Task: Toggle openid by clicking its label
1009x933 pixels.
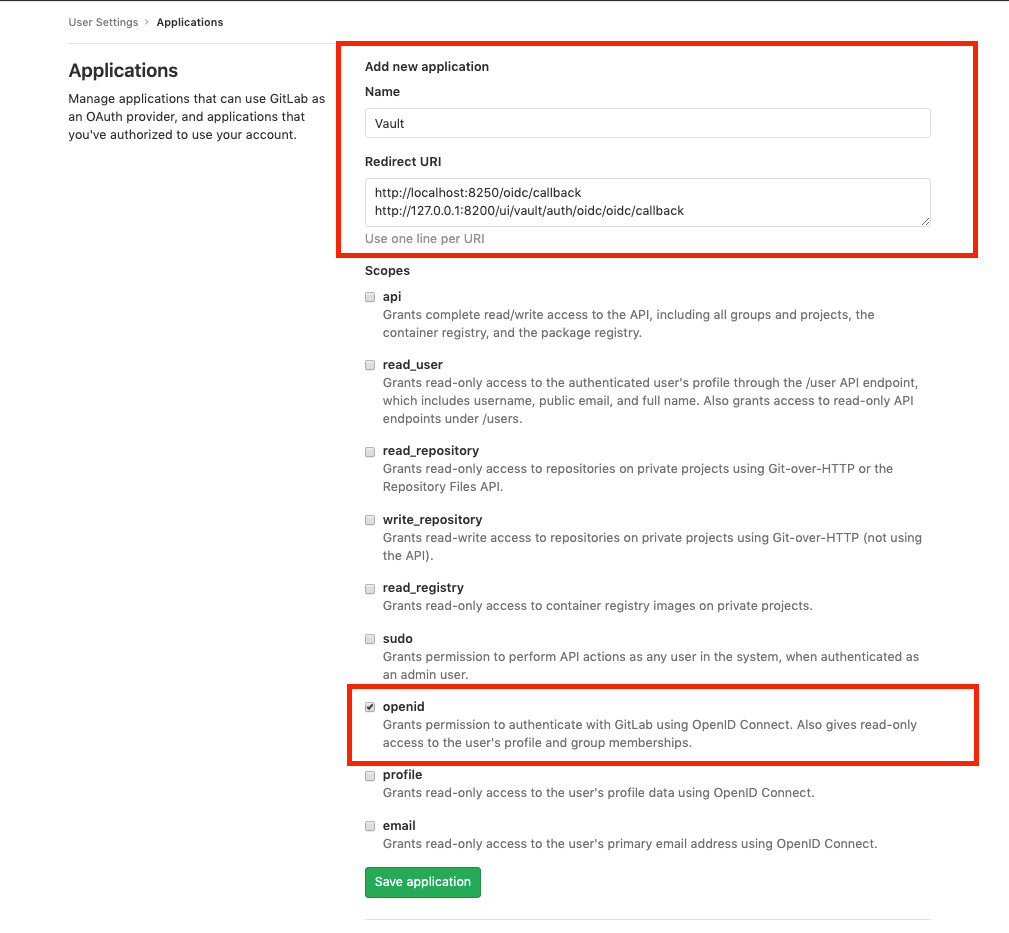Action: [x=404, y=706]
